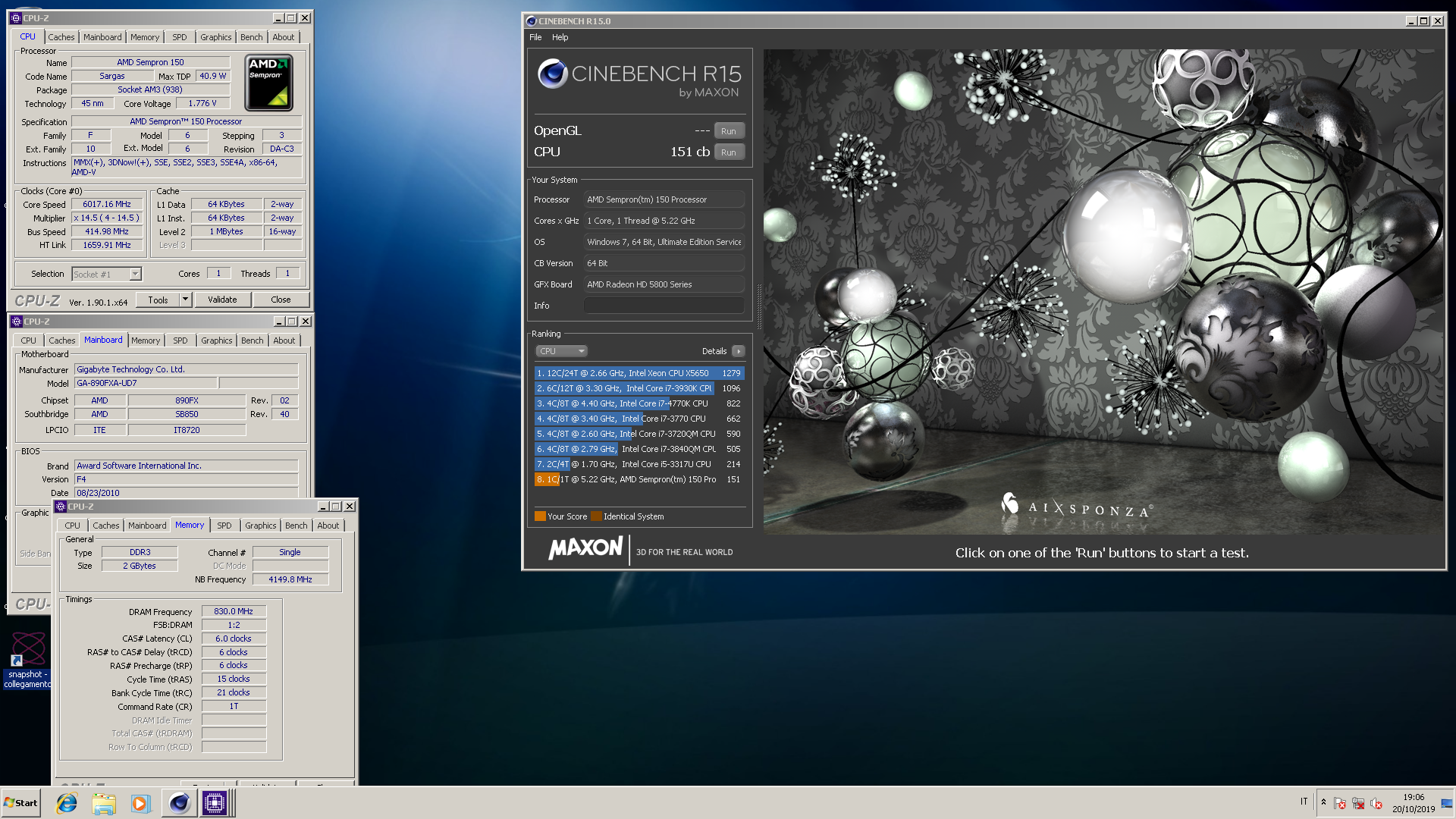Click the DRAM Frequency value 830.0 MHz
1456x819 pixels.
click(234, 611)
